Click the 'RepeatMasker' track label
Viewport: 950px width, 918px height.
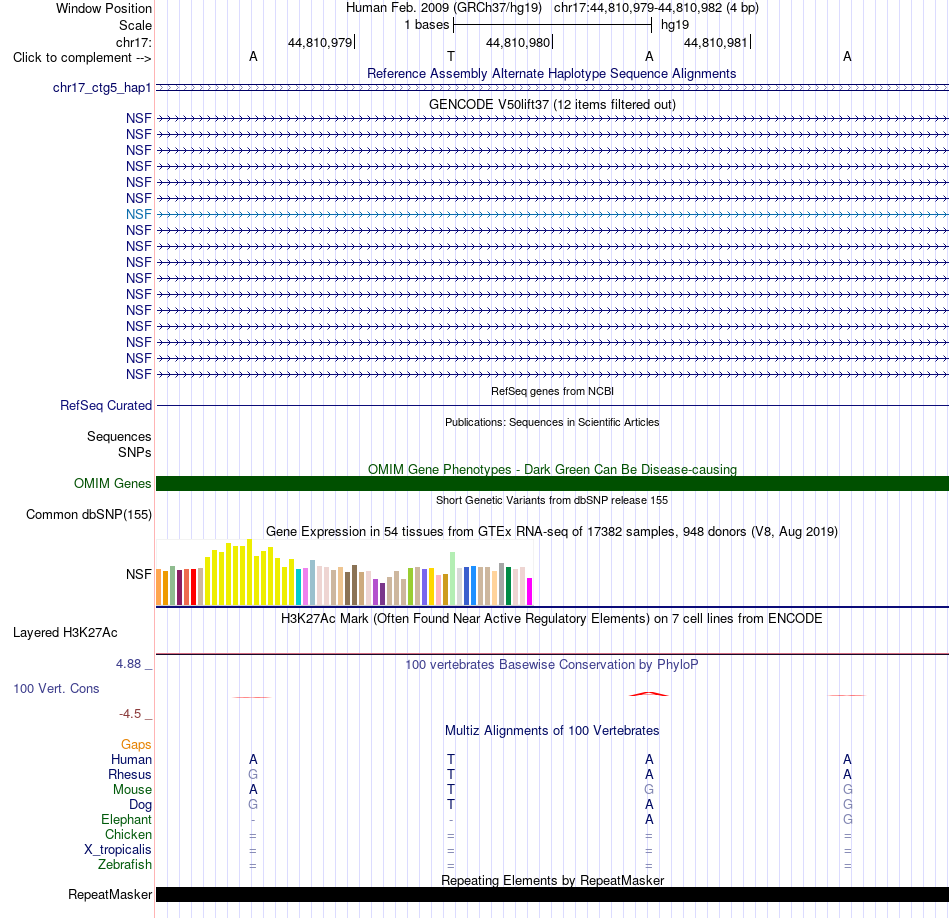110,894
